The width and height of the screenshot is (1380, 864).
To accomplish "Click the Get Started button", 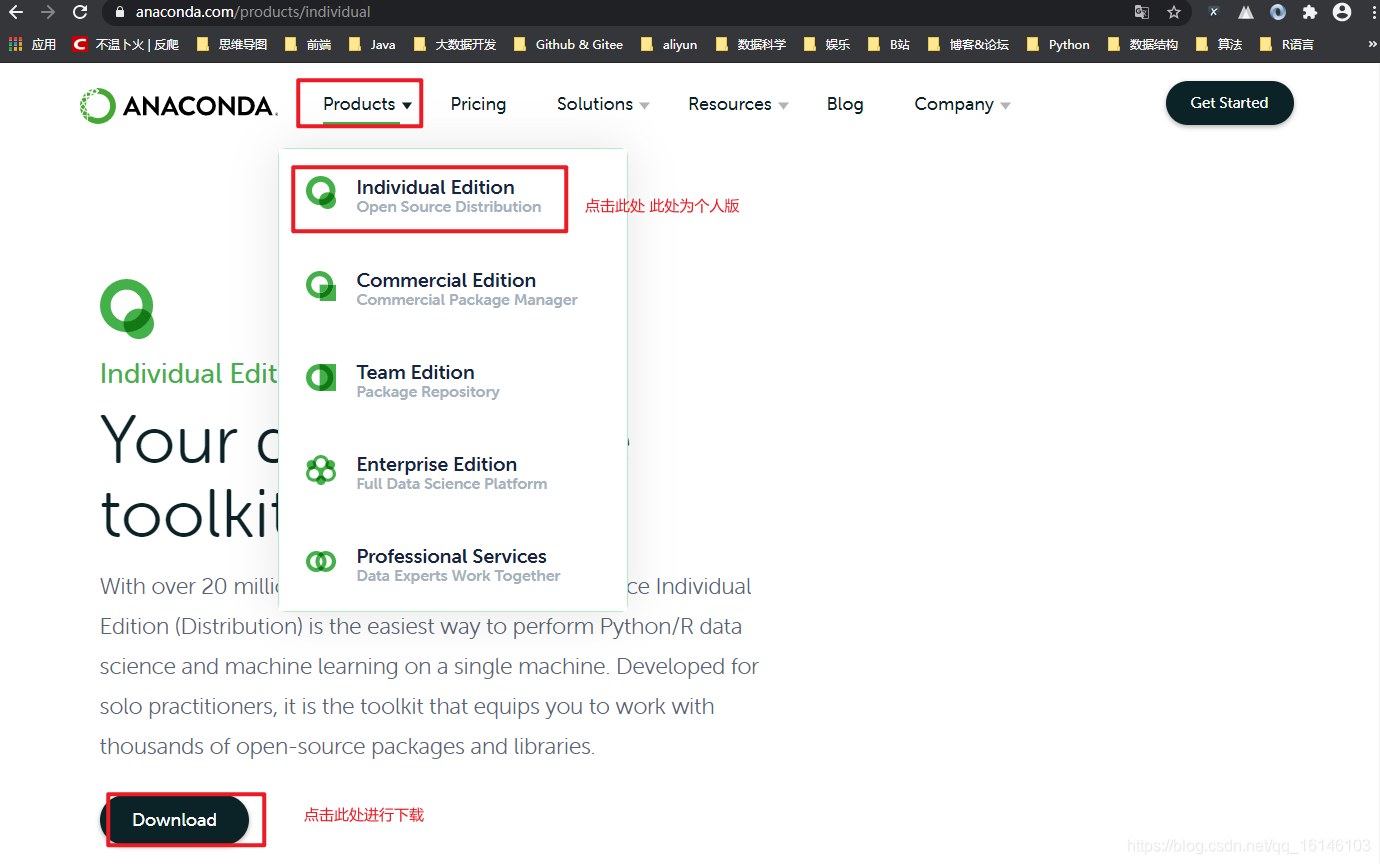I will tap(1229, 103).
